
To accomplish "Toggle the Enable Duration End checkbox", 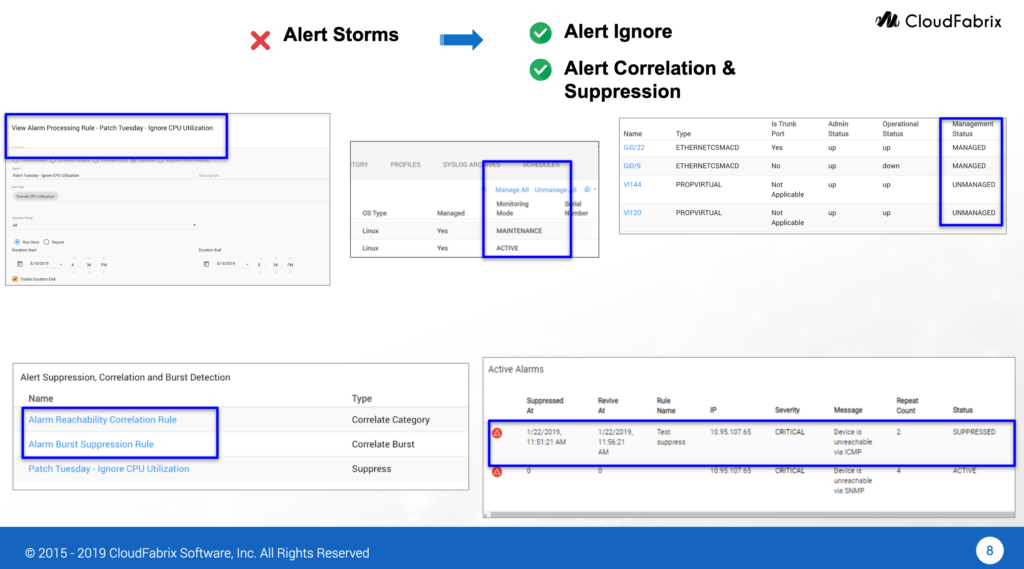I will (15, 279).
